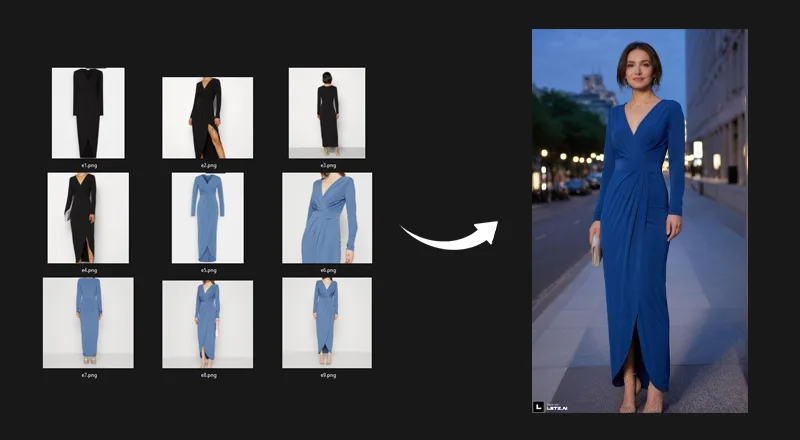The height and width of the screenshot is (440, 800).
Task: Open the e9.png thumbnail image
Action: click(327, 322)
